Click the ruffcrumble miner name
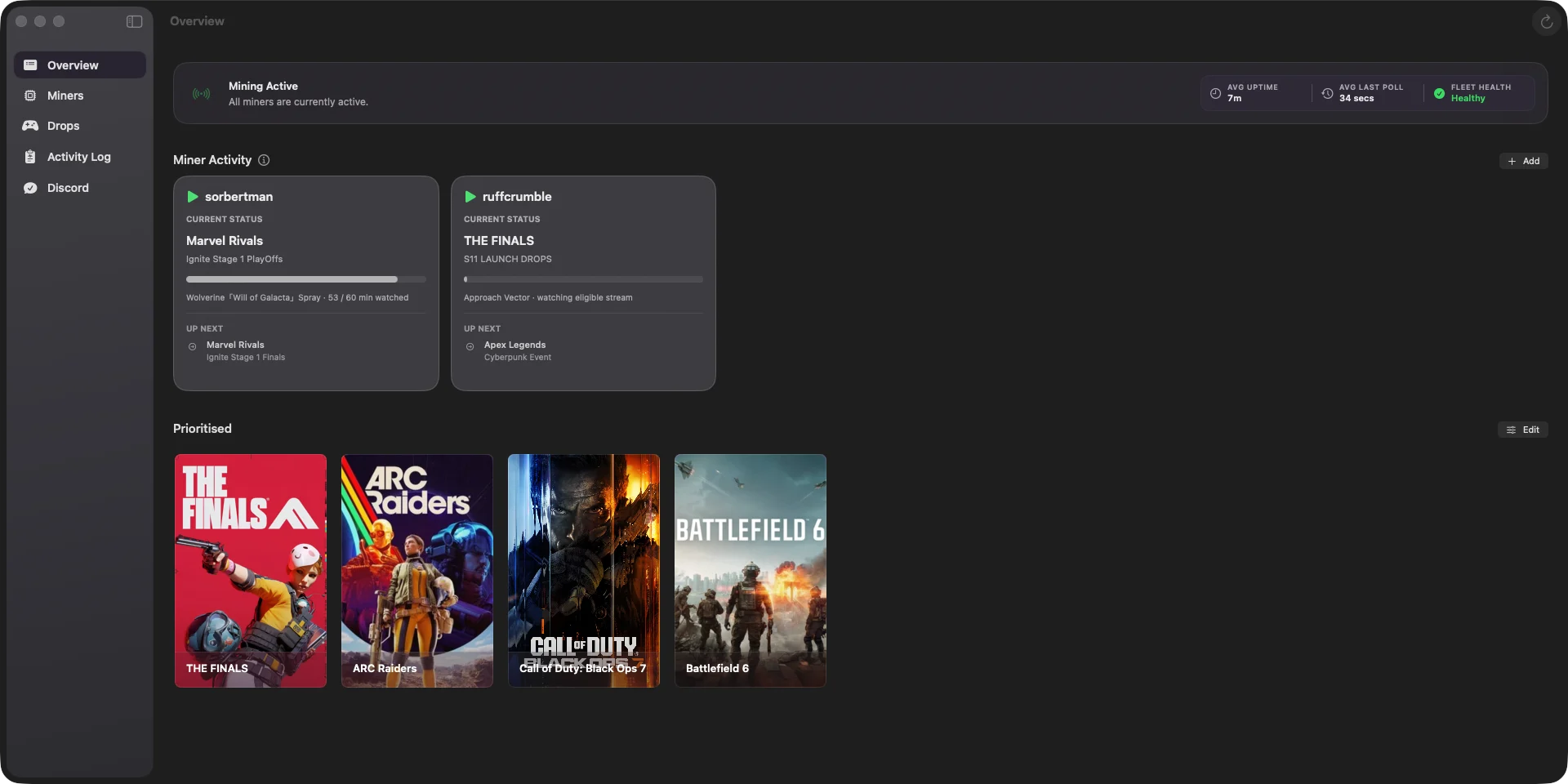Screen dimensions: 1568x784 (x=517, y=197)
